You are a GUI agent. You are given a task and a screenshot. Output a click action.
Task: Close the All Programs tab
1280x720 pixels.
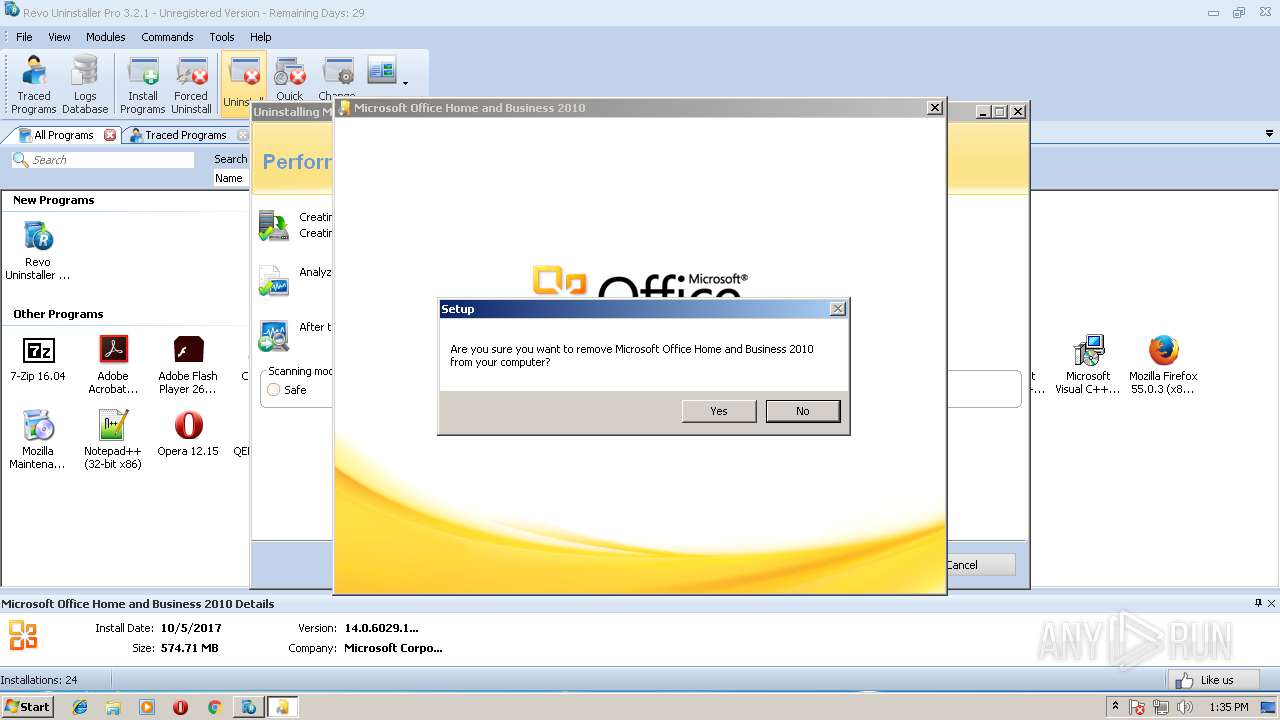(x=110, y=135)
